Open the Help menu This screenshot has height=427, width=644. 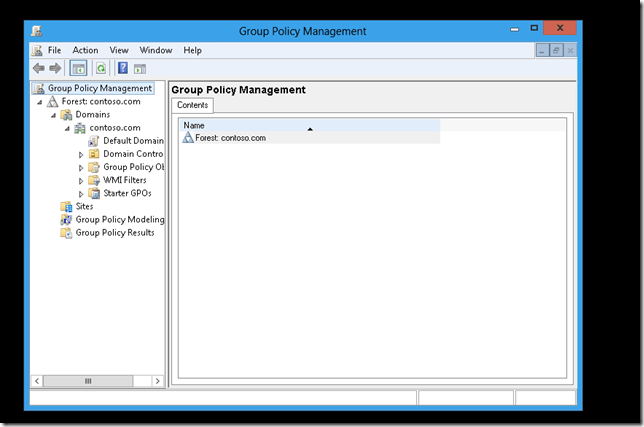pyautogui.click(x=192, y=50)
